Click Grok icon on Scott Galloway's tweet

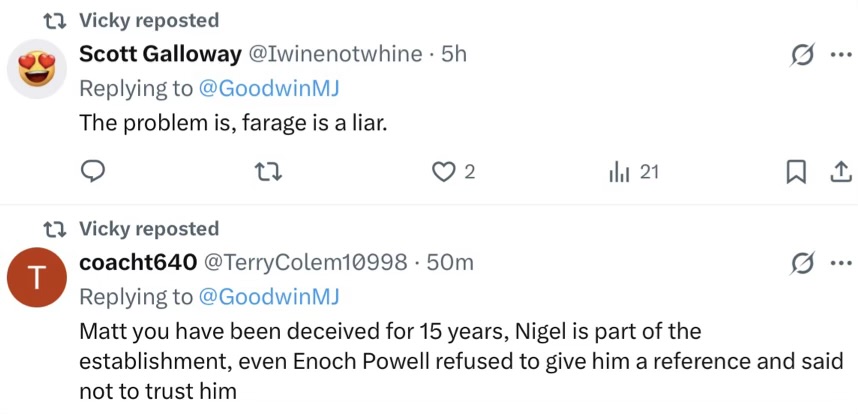click(x=803, y=54)
